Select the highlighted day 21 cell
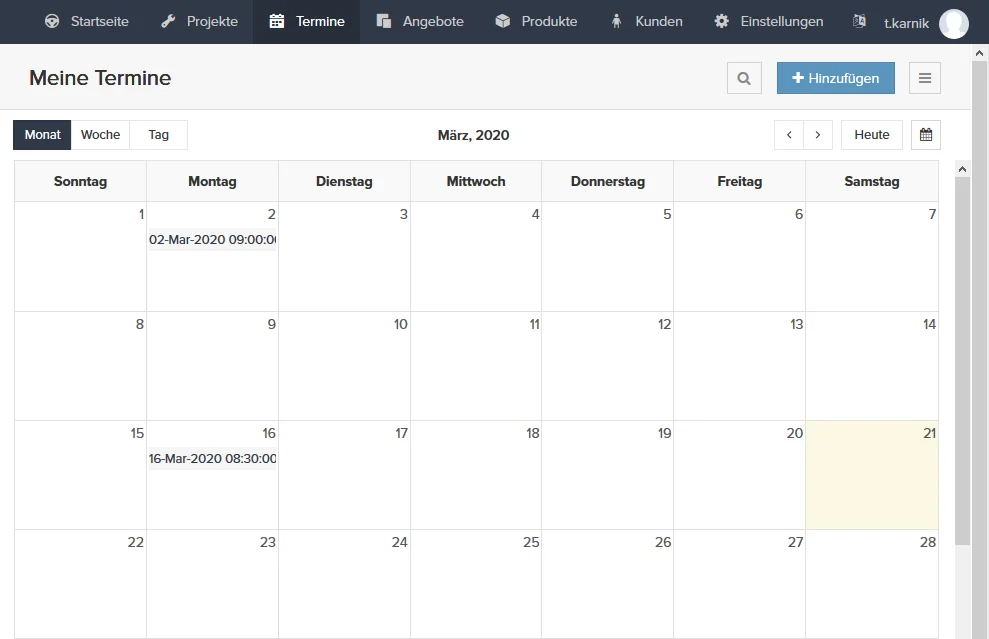Screen dimensions: 989x639 [871, 480]
